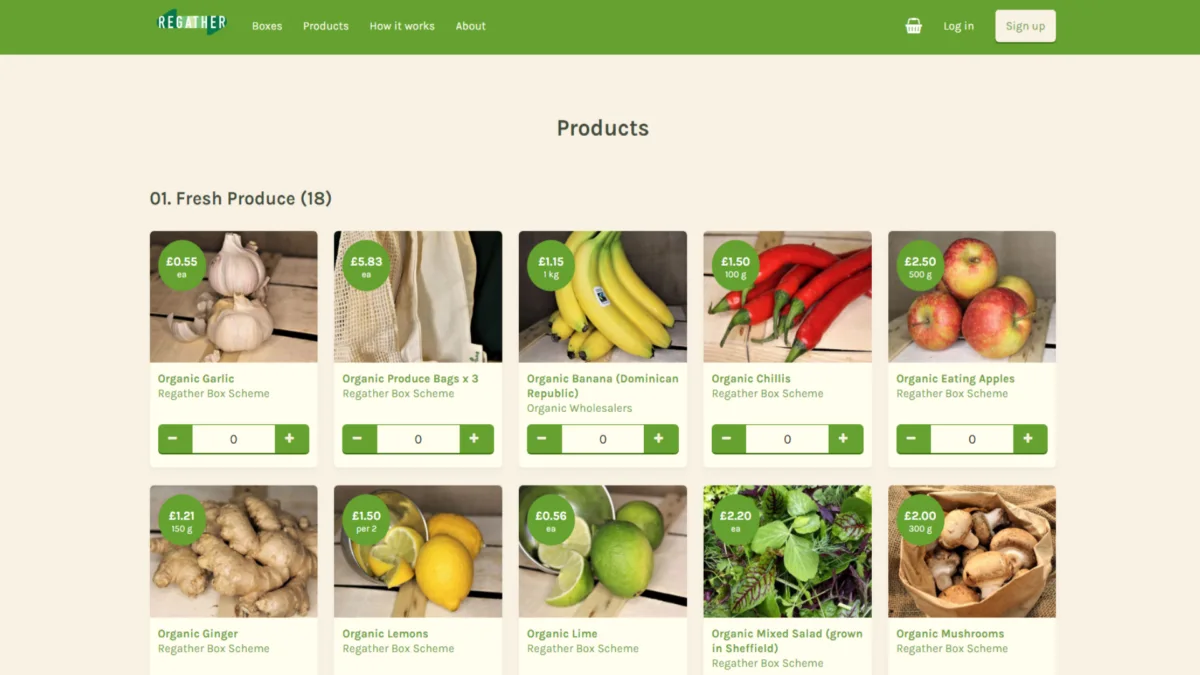The width and height of the screenshot is (1200, 675).
Task: Open the Organic Ginger product image
Action: point(234,551)
